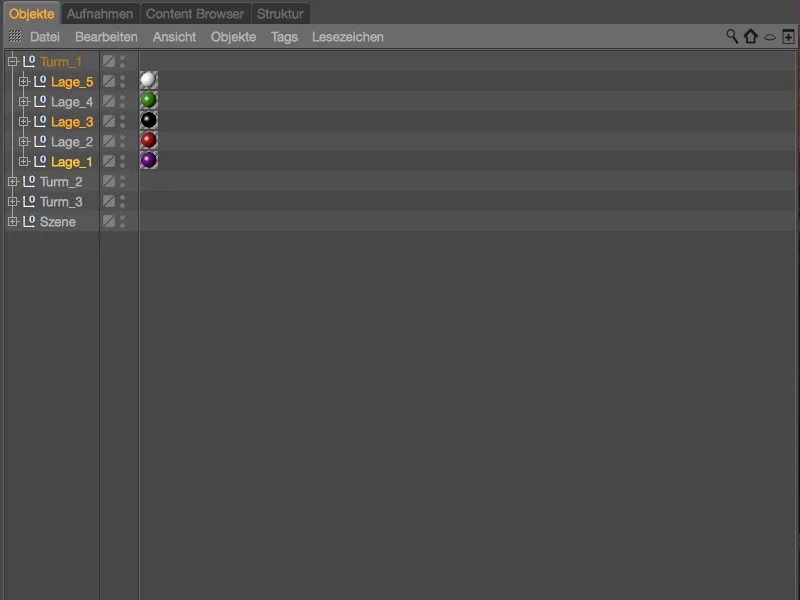
Task: Click the layer square of Szene
Action: coord(109,221)
